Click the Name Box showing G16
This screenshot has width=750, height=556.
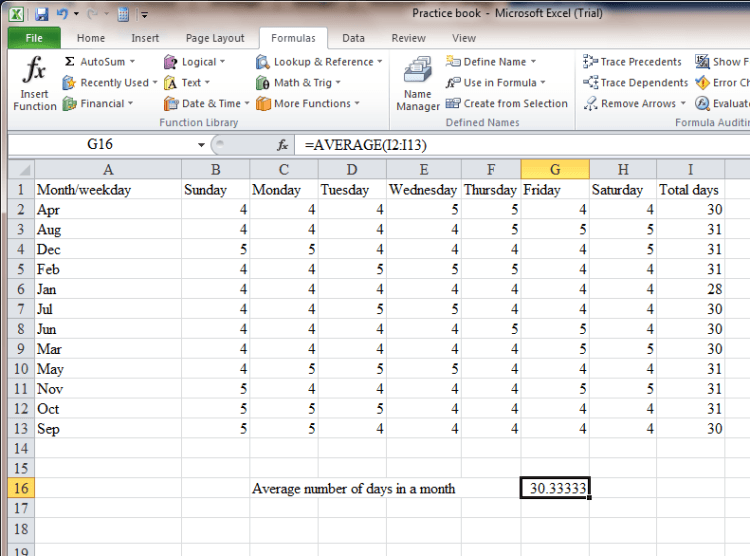pos(100,145)
